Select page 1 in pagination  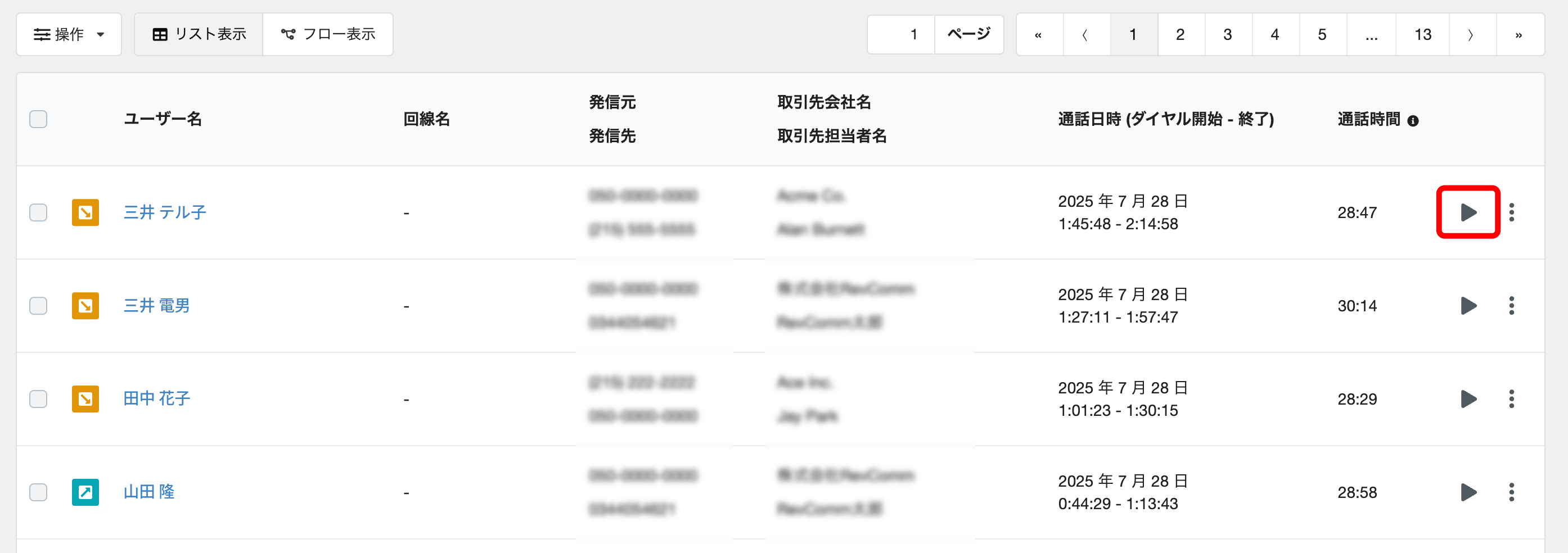(x=1134, y=35)
